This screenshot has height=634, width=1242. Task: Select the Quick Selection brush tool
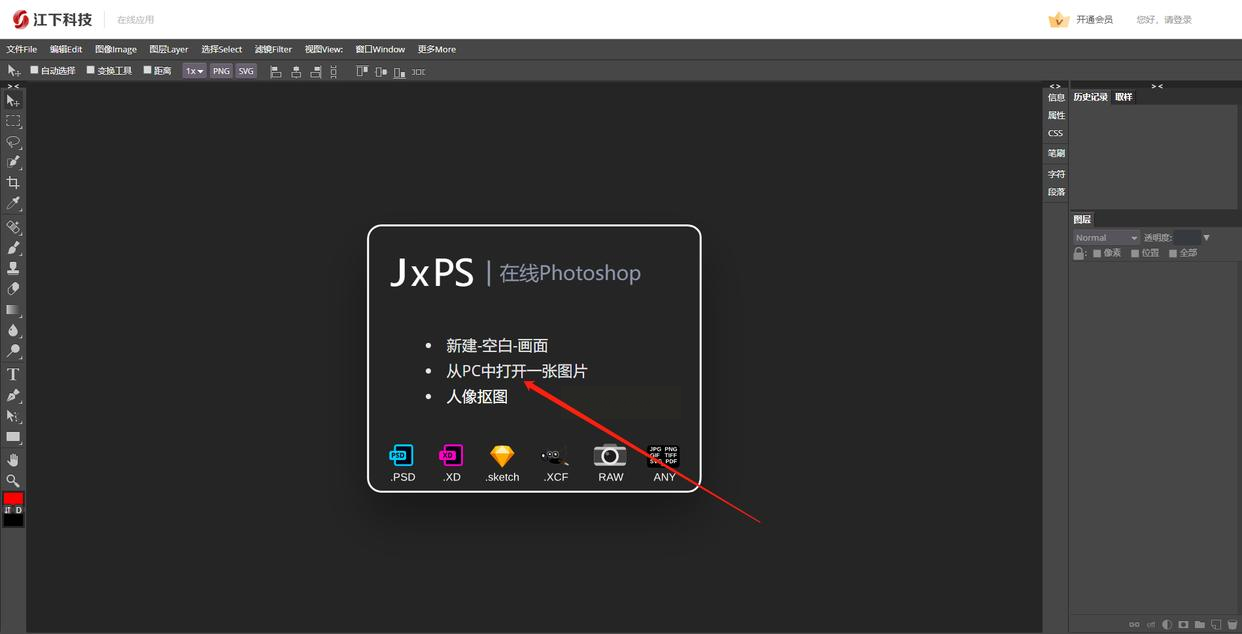click(13, 162)
